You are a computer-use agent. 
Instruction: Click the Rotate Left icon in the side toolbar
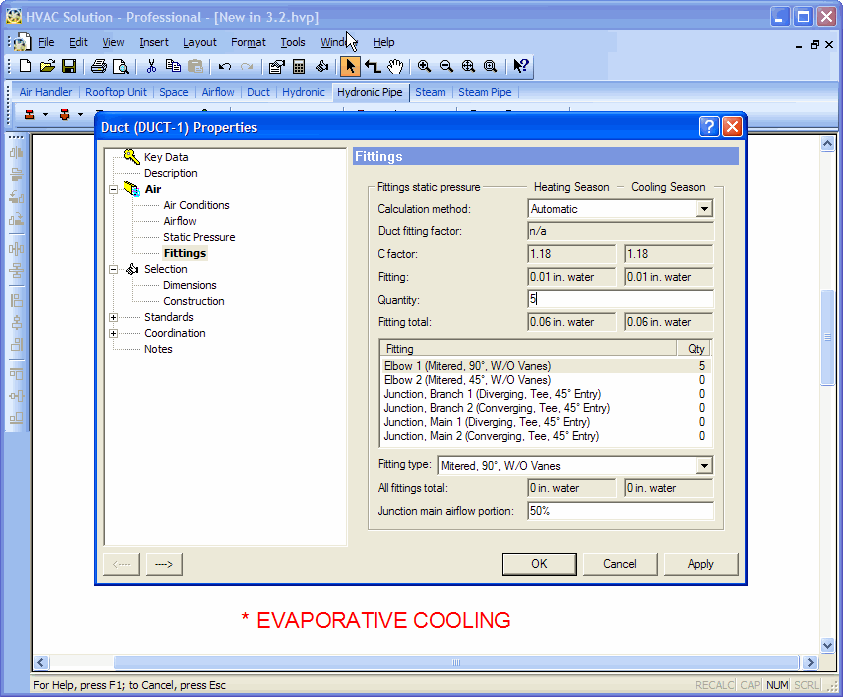click(17, 196)
